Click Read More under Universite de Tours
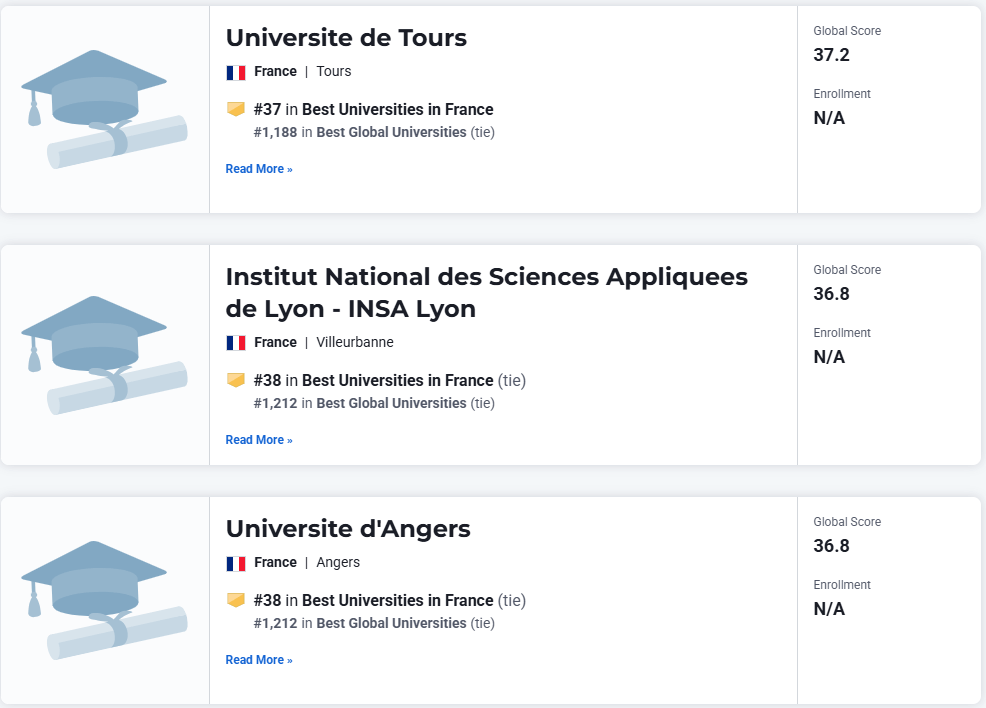986x708 pixels. click(259, 169)
